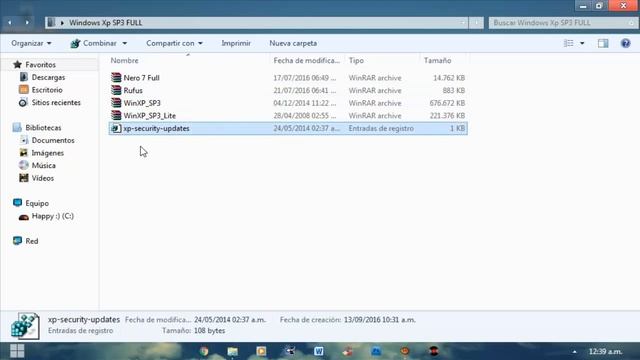This screenshot has height=360, width=640.
Task: Click the "221.376 KB" size value
Action: click(x=447, y=116)
